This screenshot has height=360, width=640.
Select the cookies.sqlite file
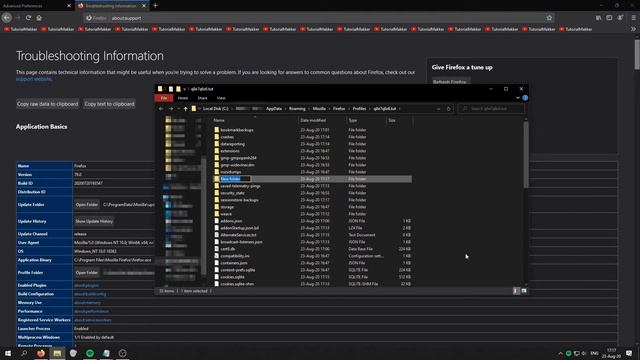pyautogui.click(x=232, y=277)
